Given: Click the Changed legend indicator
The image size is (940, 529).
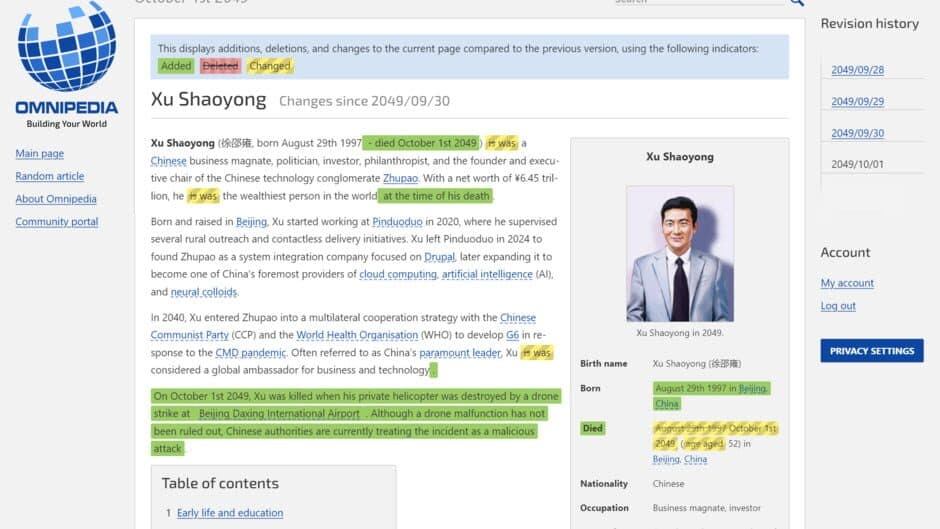Looking at the screenshot, I should (270, 66).
